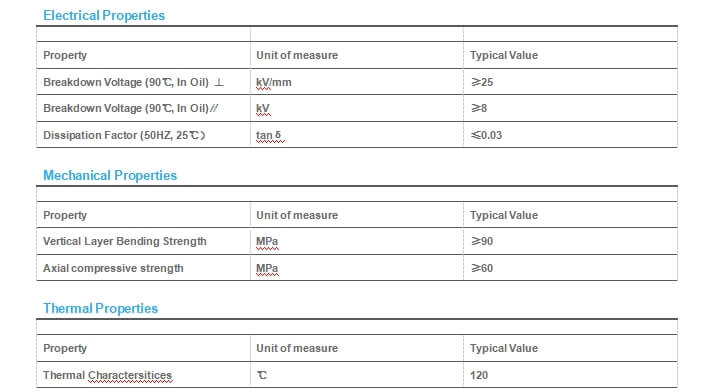Select the ≤0.03 dissipation factor value
Screen dimensions: 714x392
tap(486, 135)
